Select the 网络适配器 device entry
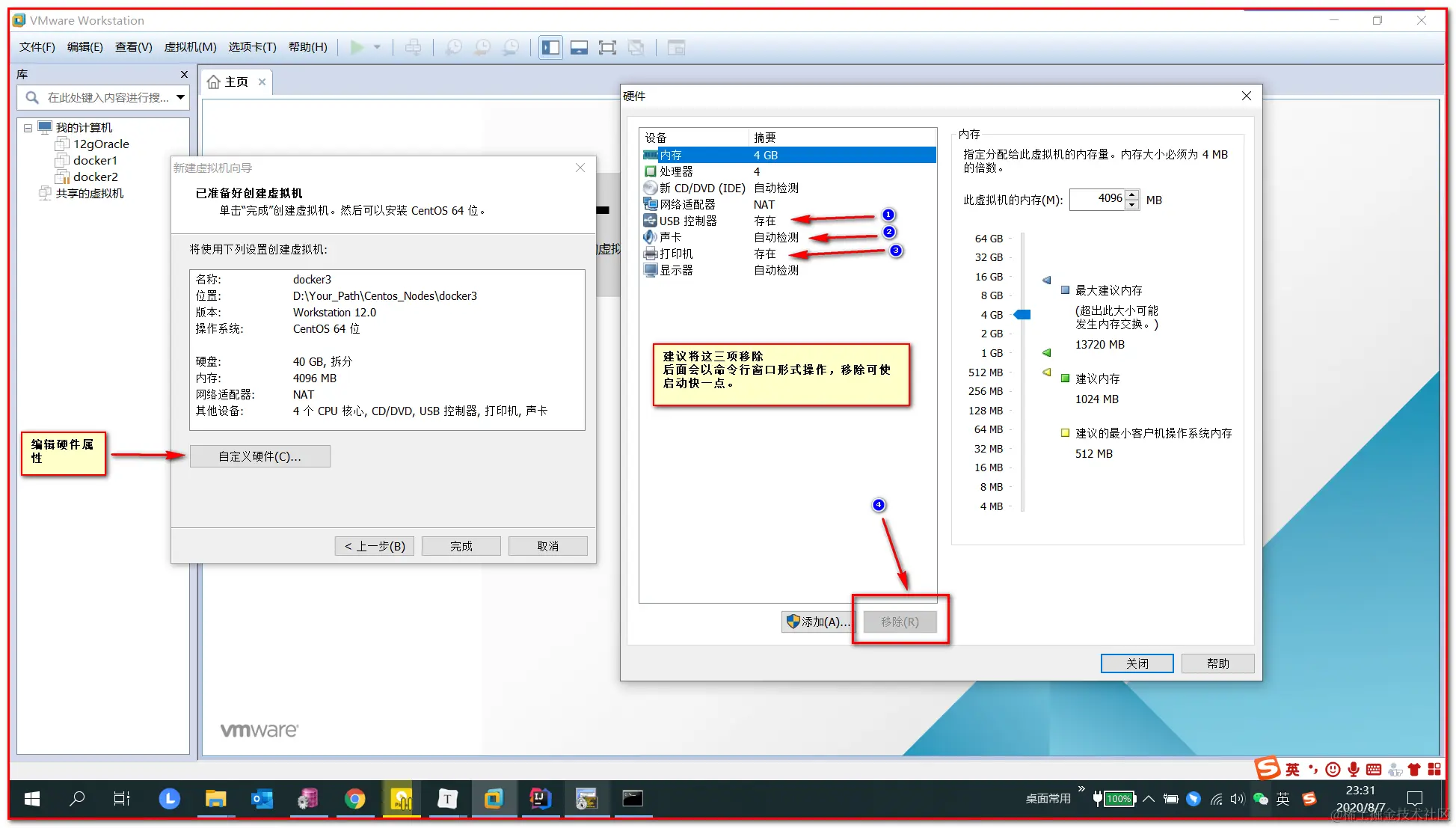This screenshot has height=828, width=1456. point(686,204)
